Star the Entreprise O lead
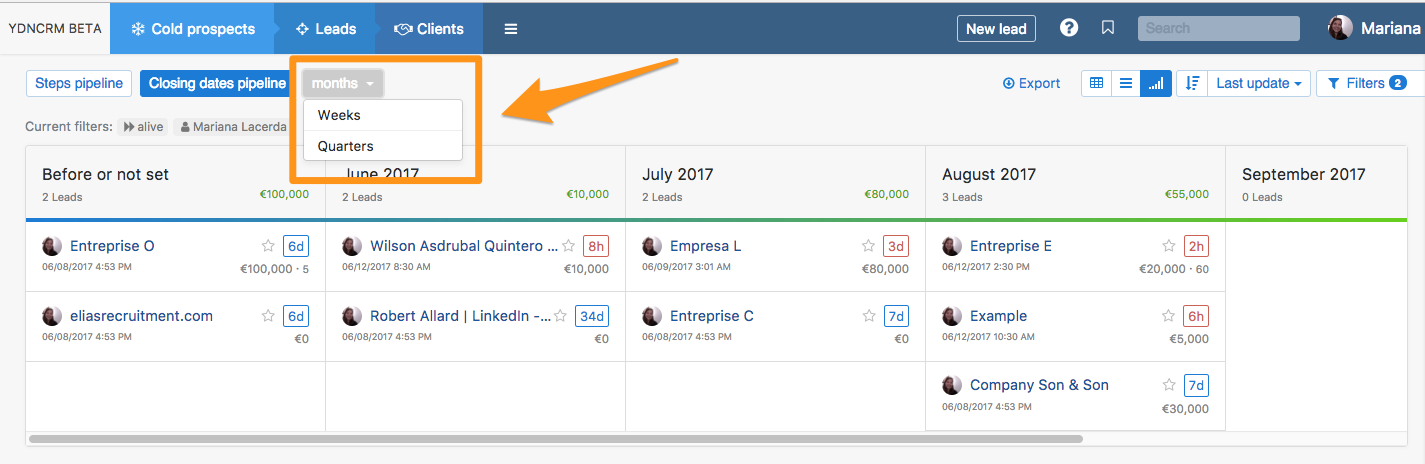Viewport: 1425px width, 464px height. click(268, 246)
